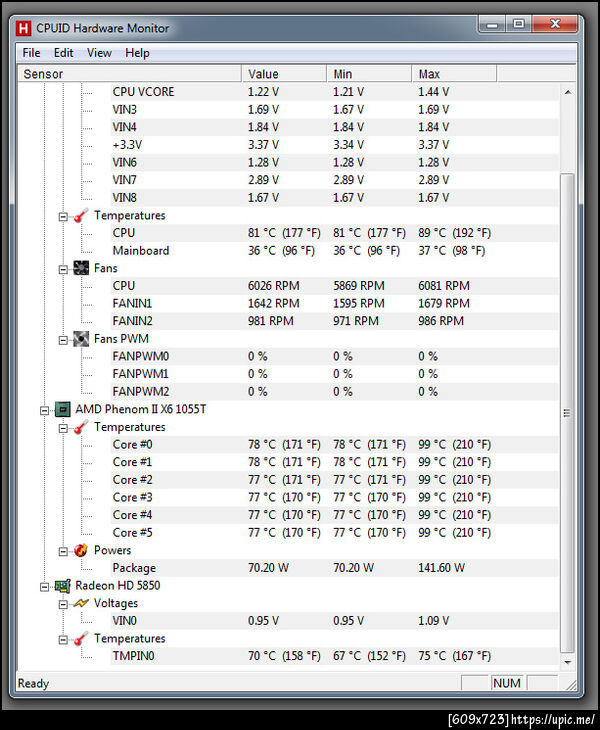Screen dimensions: 600x730
Task: Collapse Temperatures under Radeon HD 5850
Action: click(63, 640)
